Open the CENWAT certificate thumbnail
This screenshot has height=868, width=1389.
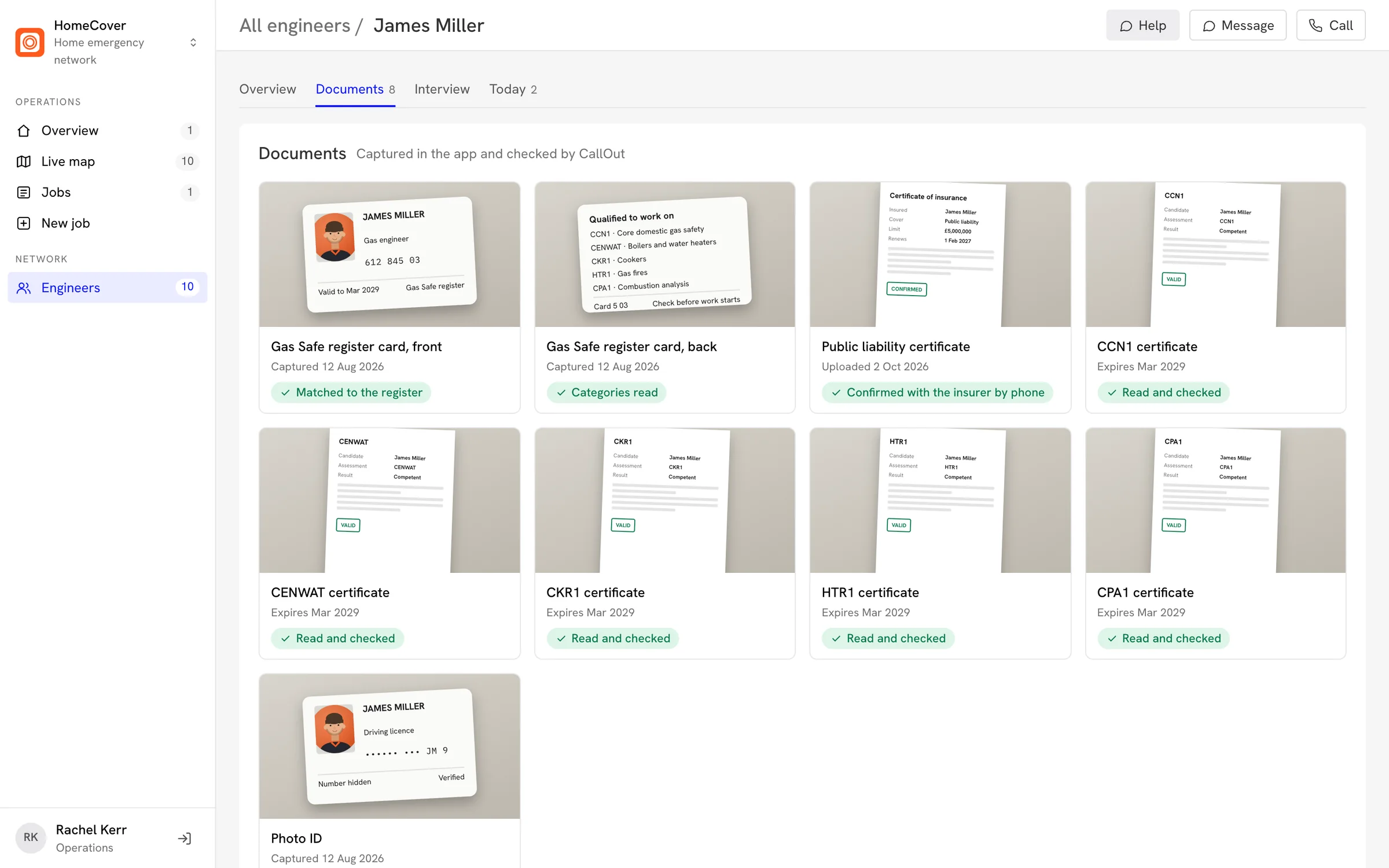pyautogui.click(x=389, y=501)
